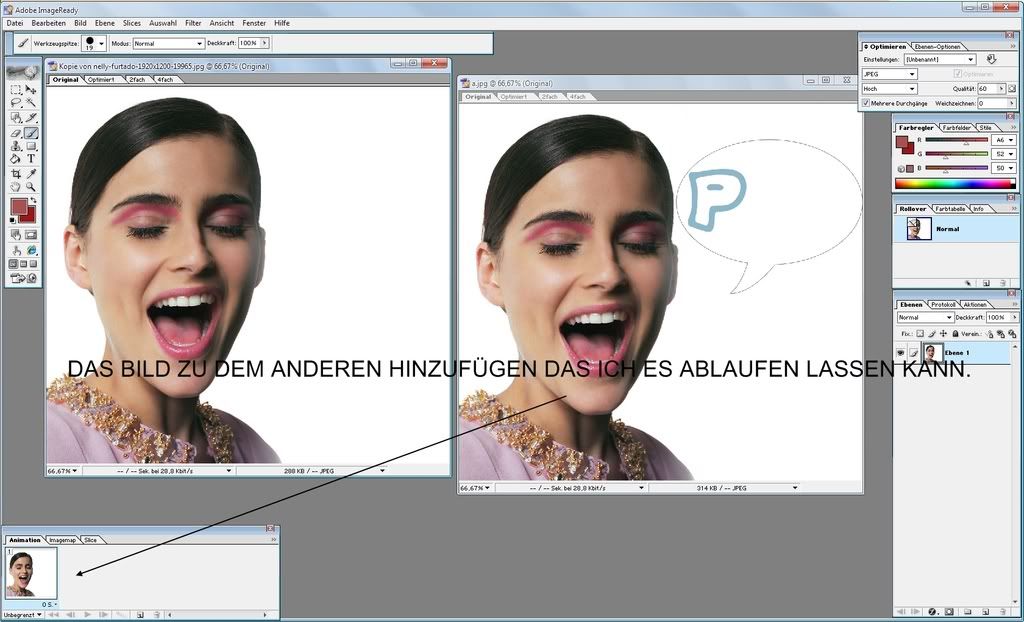Open the JPEG file format dropdown

pyautogui.click(x=889, y=74)
